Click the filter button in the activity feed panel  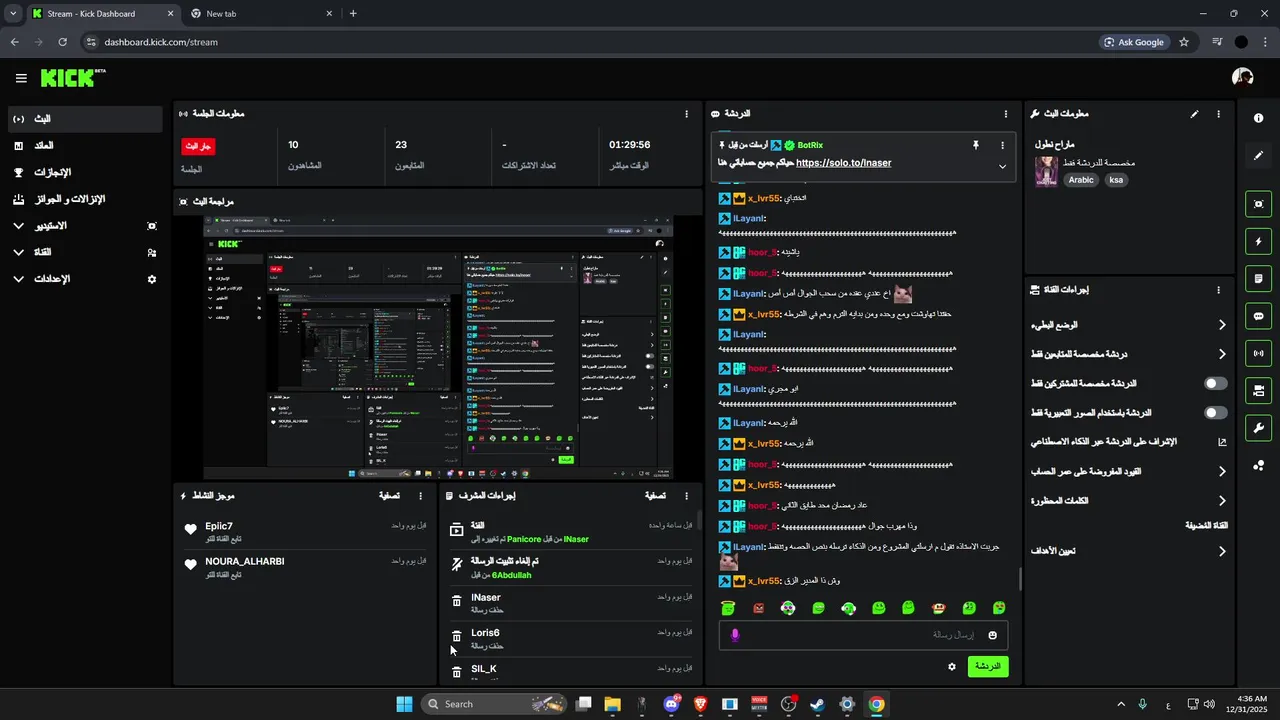pyautogui.click(x=389, y=495)
